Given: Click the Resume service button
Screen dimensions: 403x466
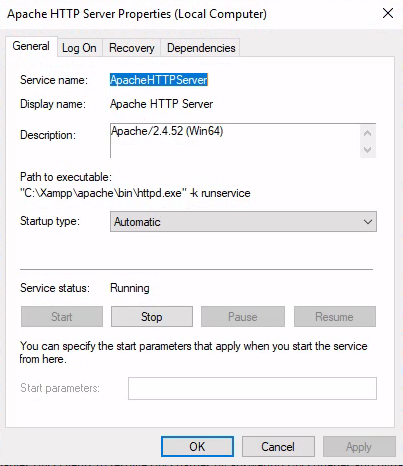Looking at the screenshot, I should (x=335, y=317).
